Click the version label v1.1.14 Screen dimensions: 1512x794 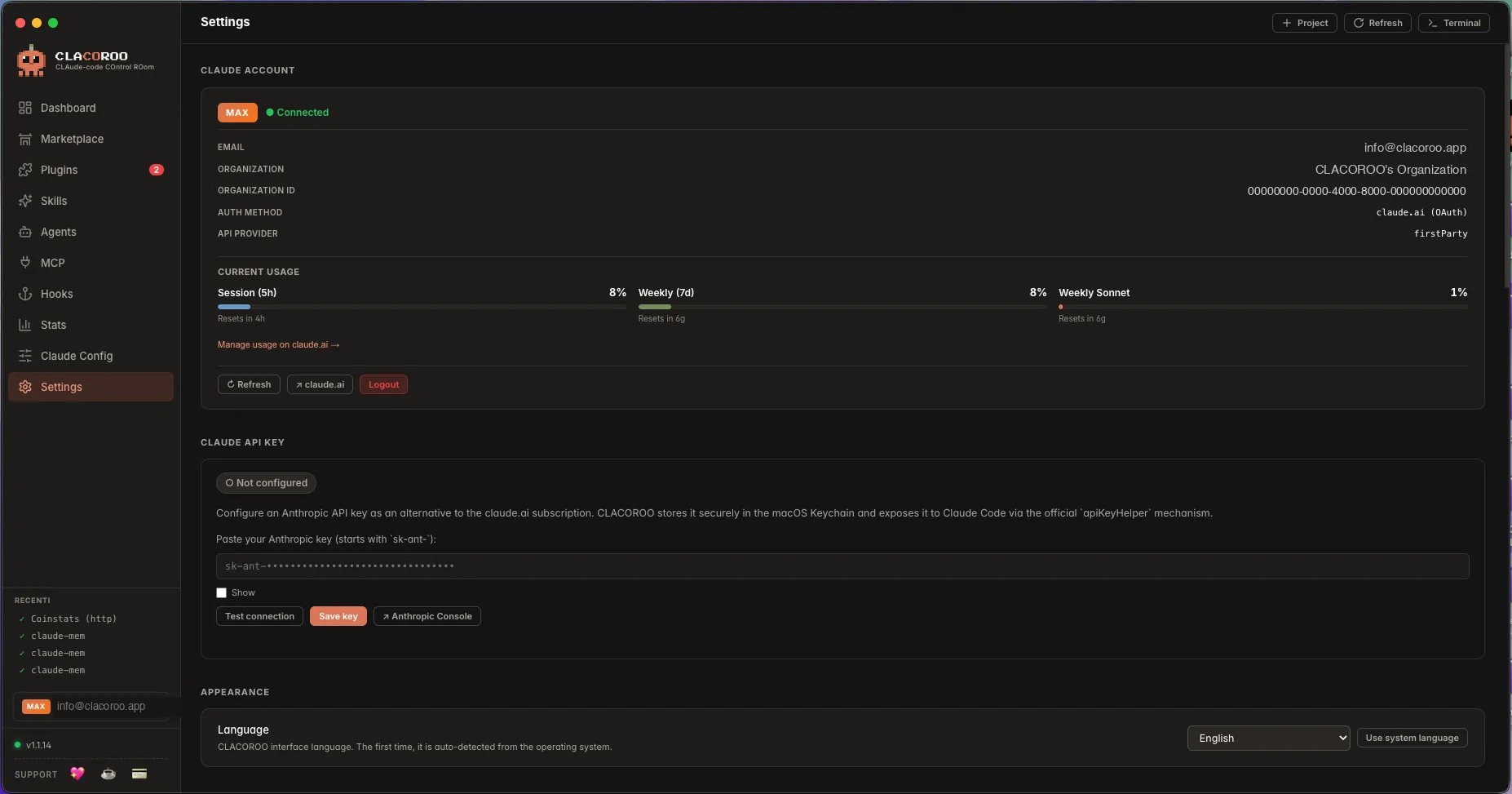38,745
